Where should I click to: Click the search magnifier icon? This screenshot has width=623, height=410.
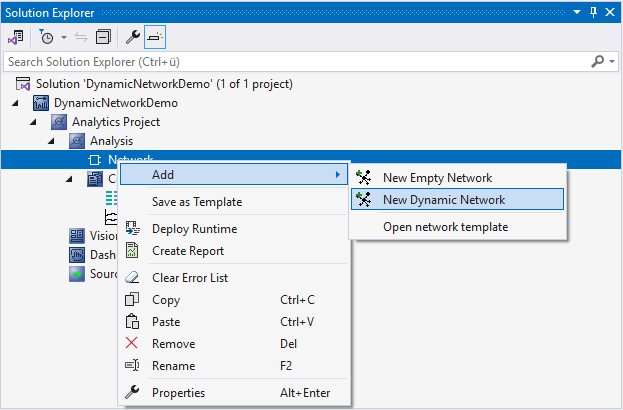(x=598, y=62)
